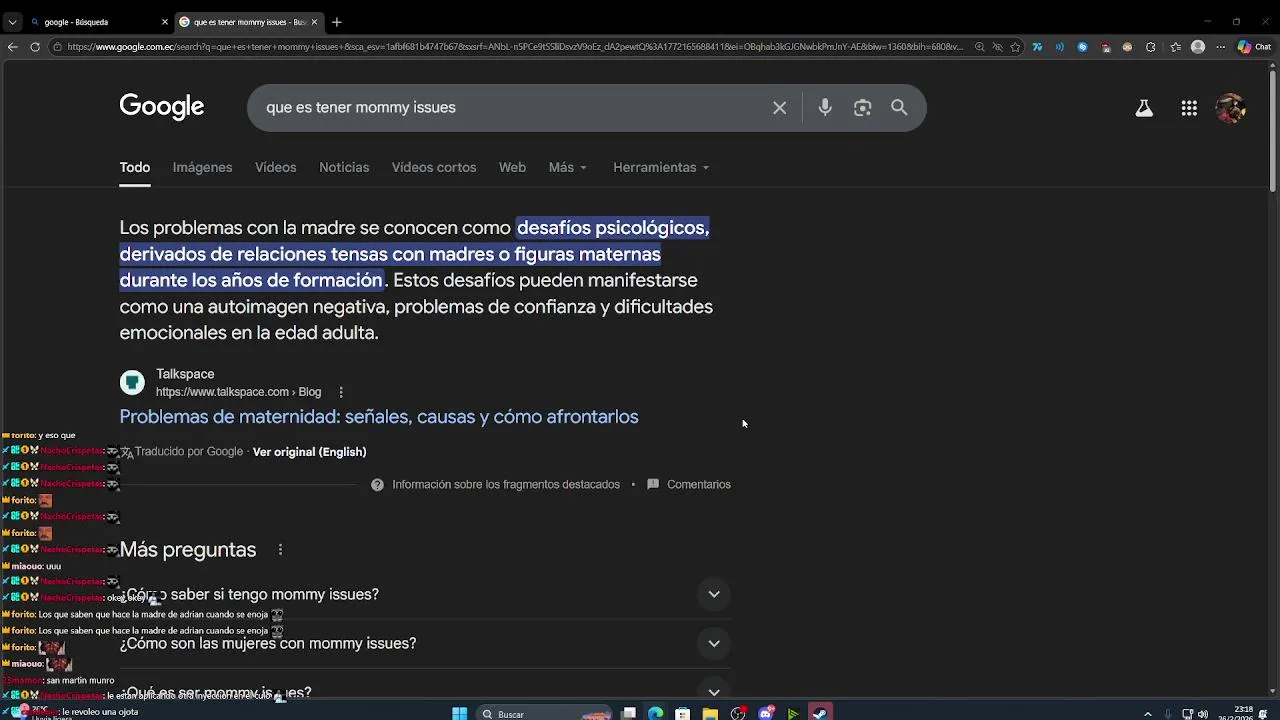Open Copilot Chat in the browser toolbar
This screenshot has width=1280, height=720.
point(1253,47)
